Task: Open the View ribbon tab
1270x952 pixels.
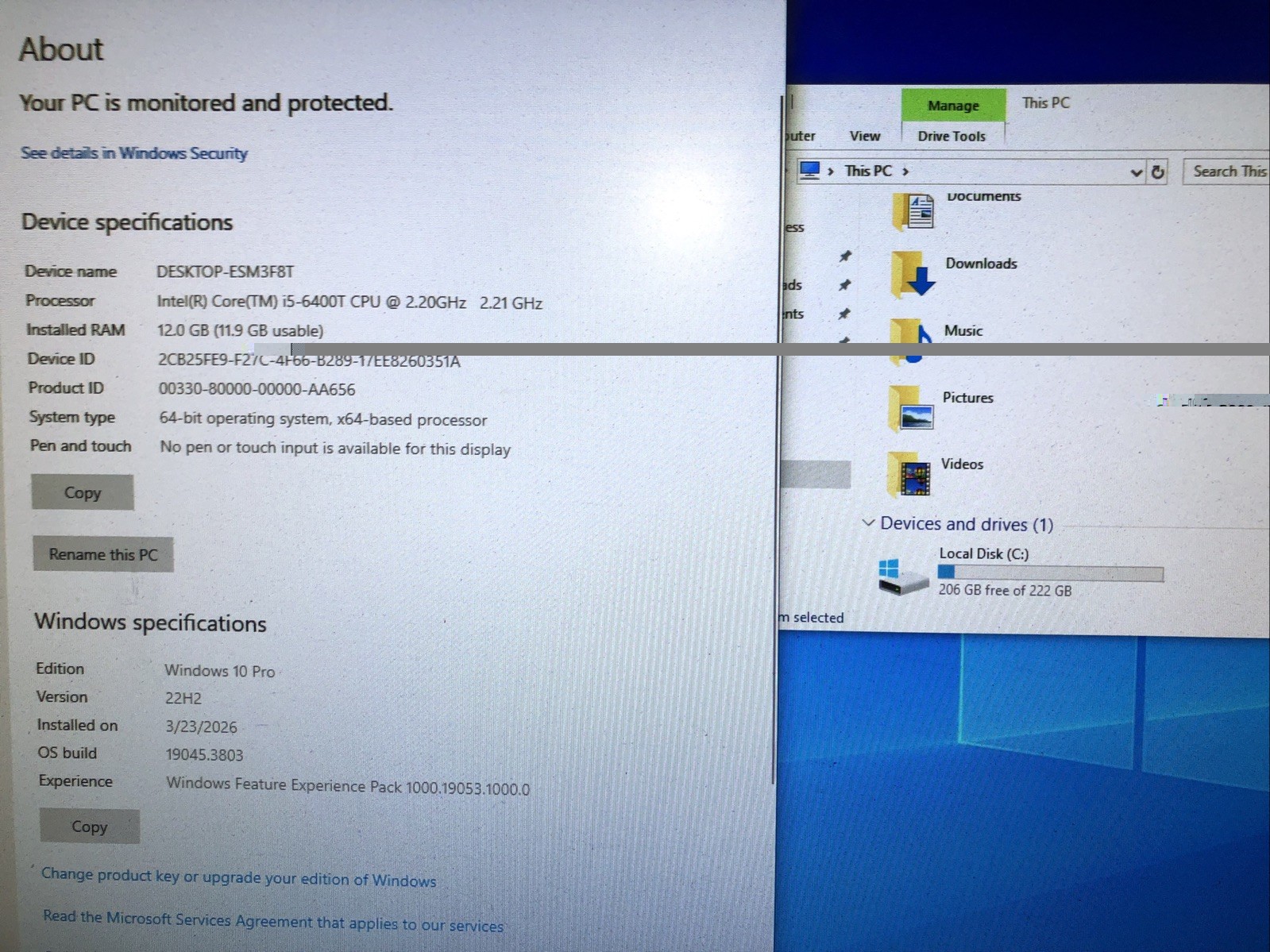Action: 865,136
